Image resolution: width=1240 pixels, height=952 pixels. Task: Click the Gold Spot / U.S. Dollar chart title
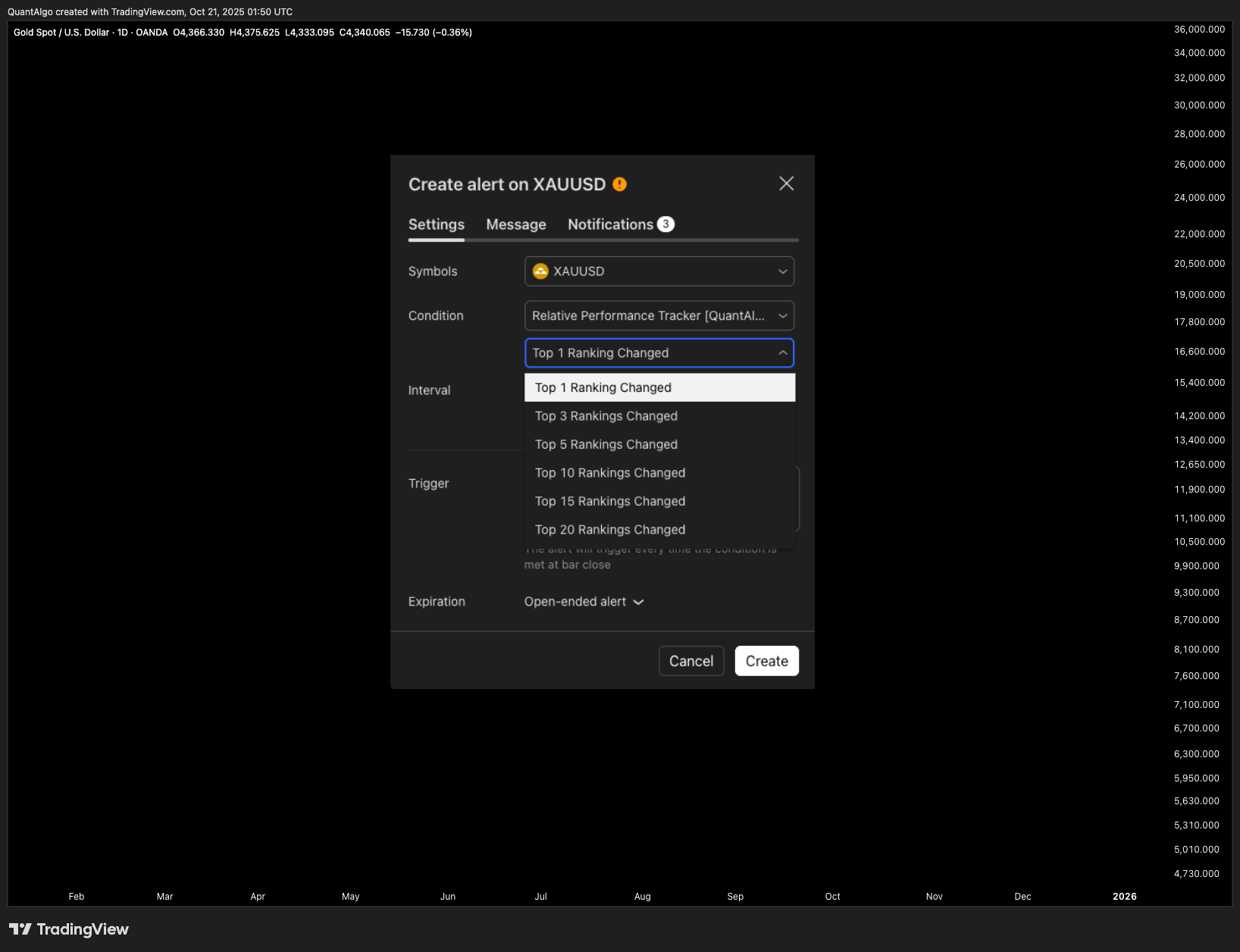pos(61,33)
